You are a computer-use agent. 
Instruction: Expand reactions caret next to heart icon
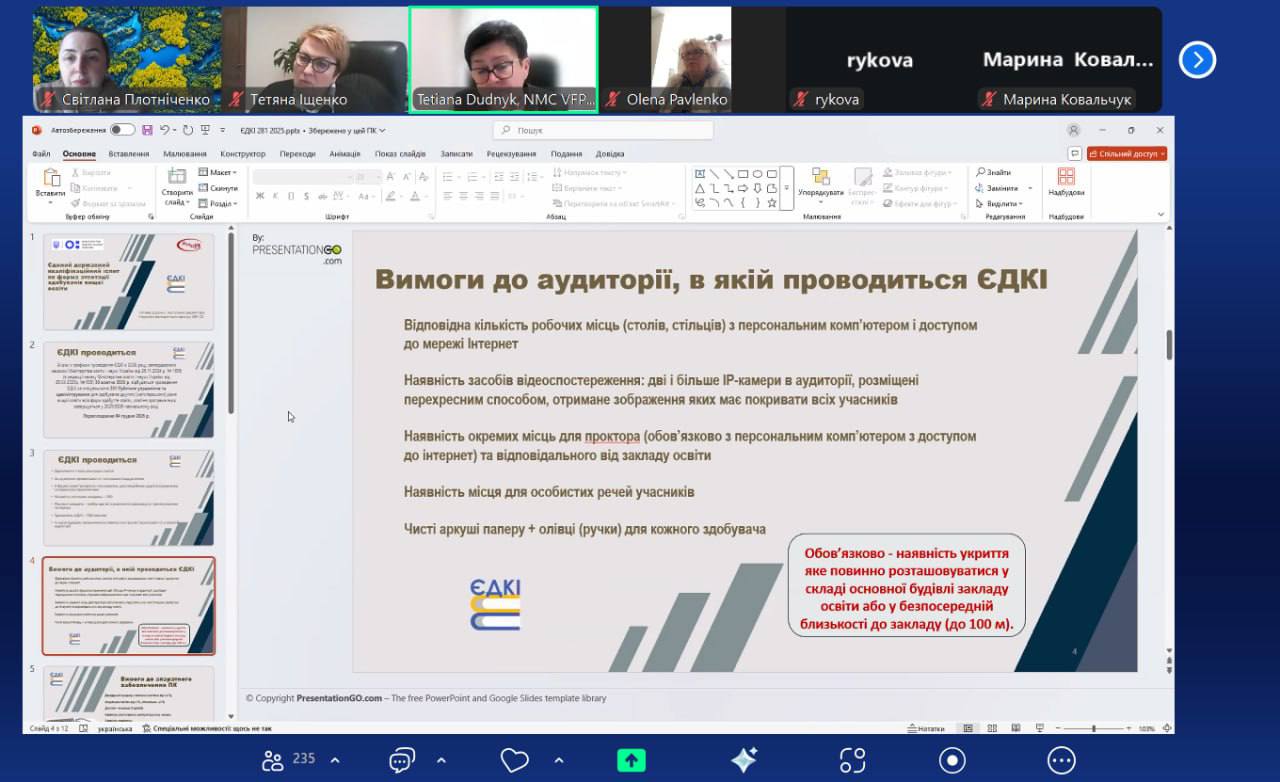click(x=559, y=760)
